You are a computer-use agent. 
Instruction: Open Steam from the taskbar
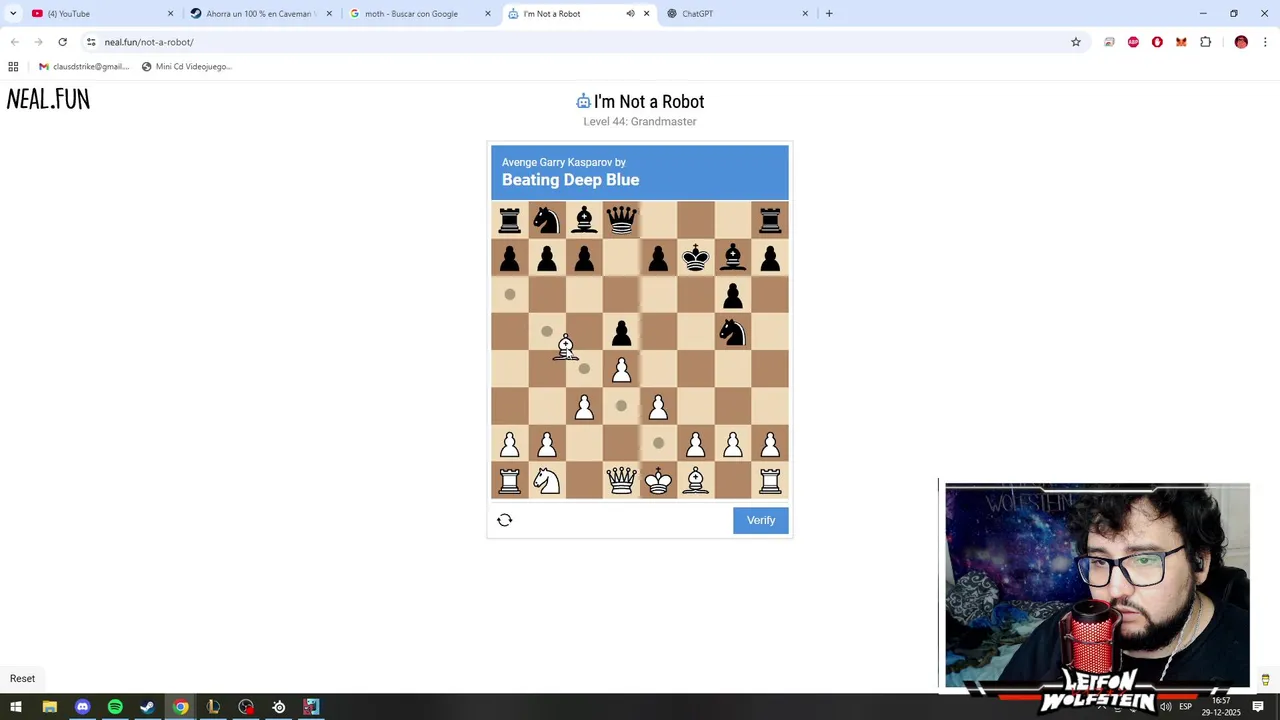[x=147, y=707]
